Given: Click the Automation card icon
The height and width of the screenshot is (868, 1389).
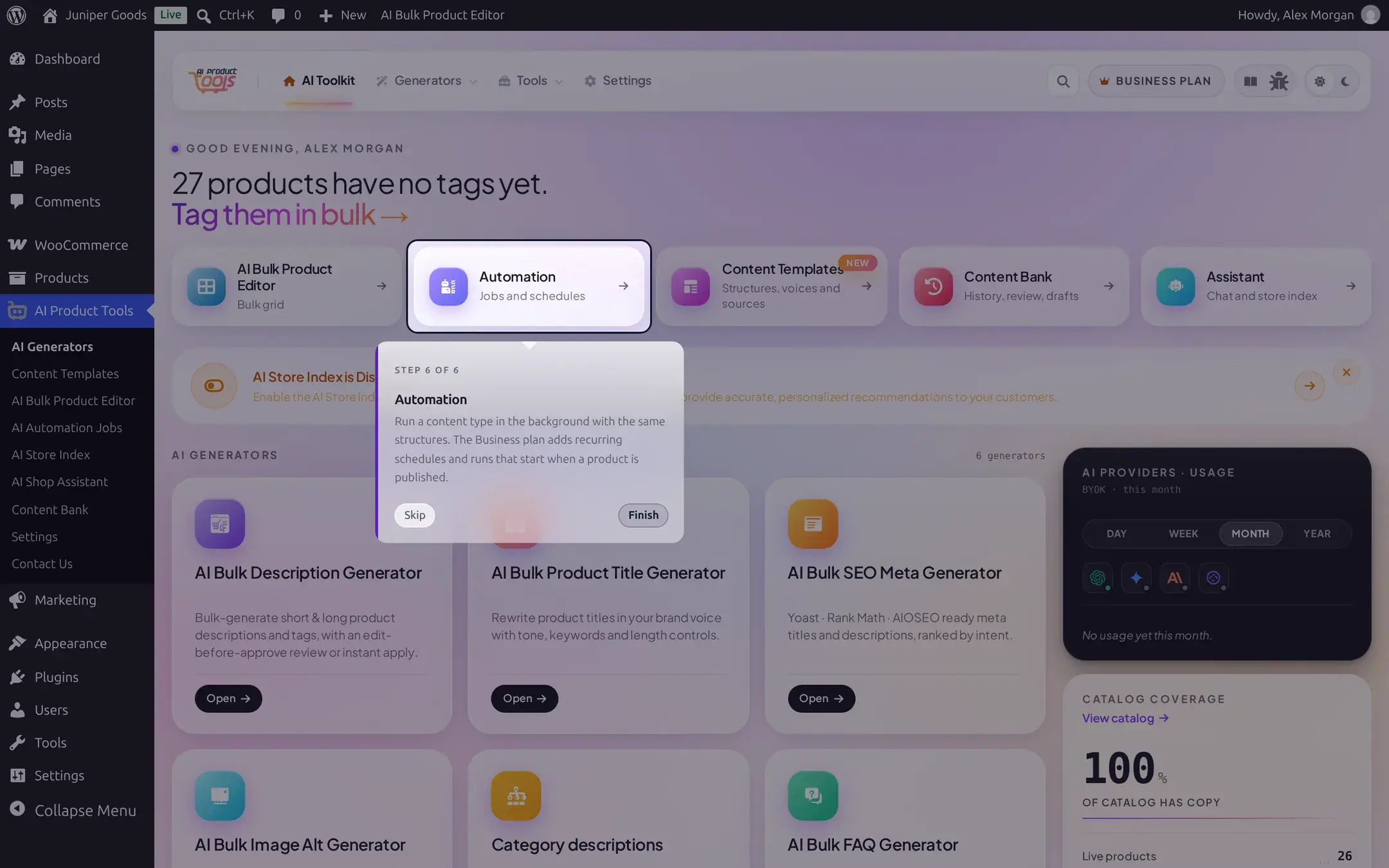Looking at the screenshot, I should tap(448, 286).
